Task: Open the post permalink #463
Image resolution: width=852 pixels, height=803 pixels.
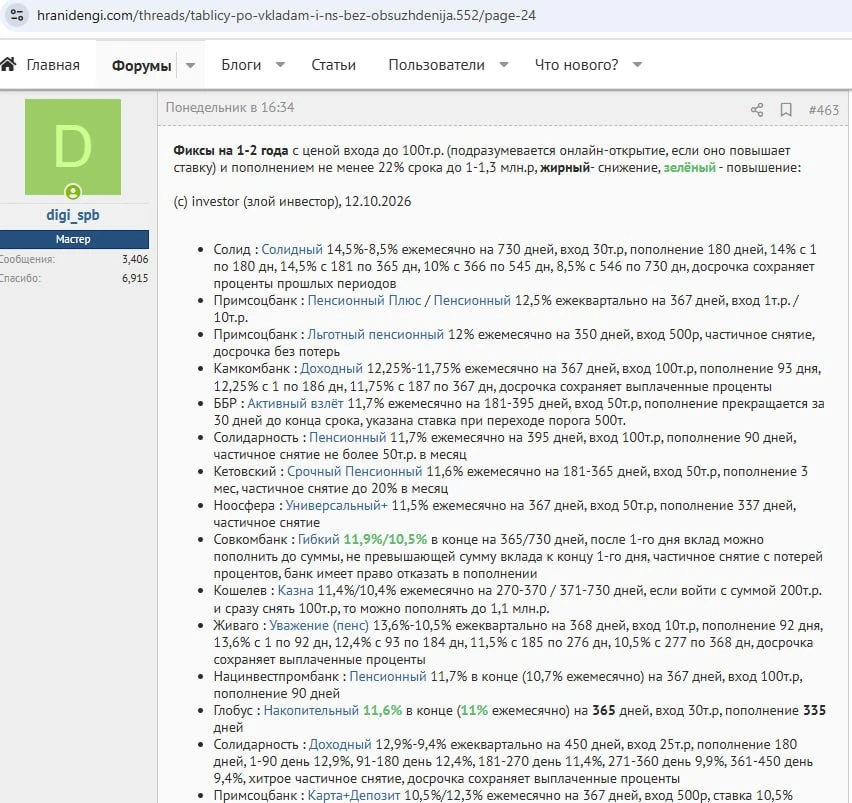Action: [824, 110]
